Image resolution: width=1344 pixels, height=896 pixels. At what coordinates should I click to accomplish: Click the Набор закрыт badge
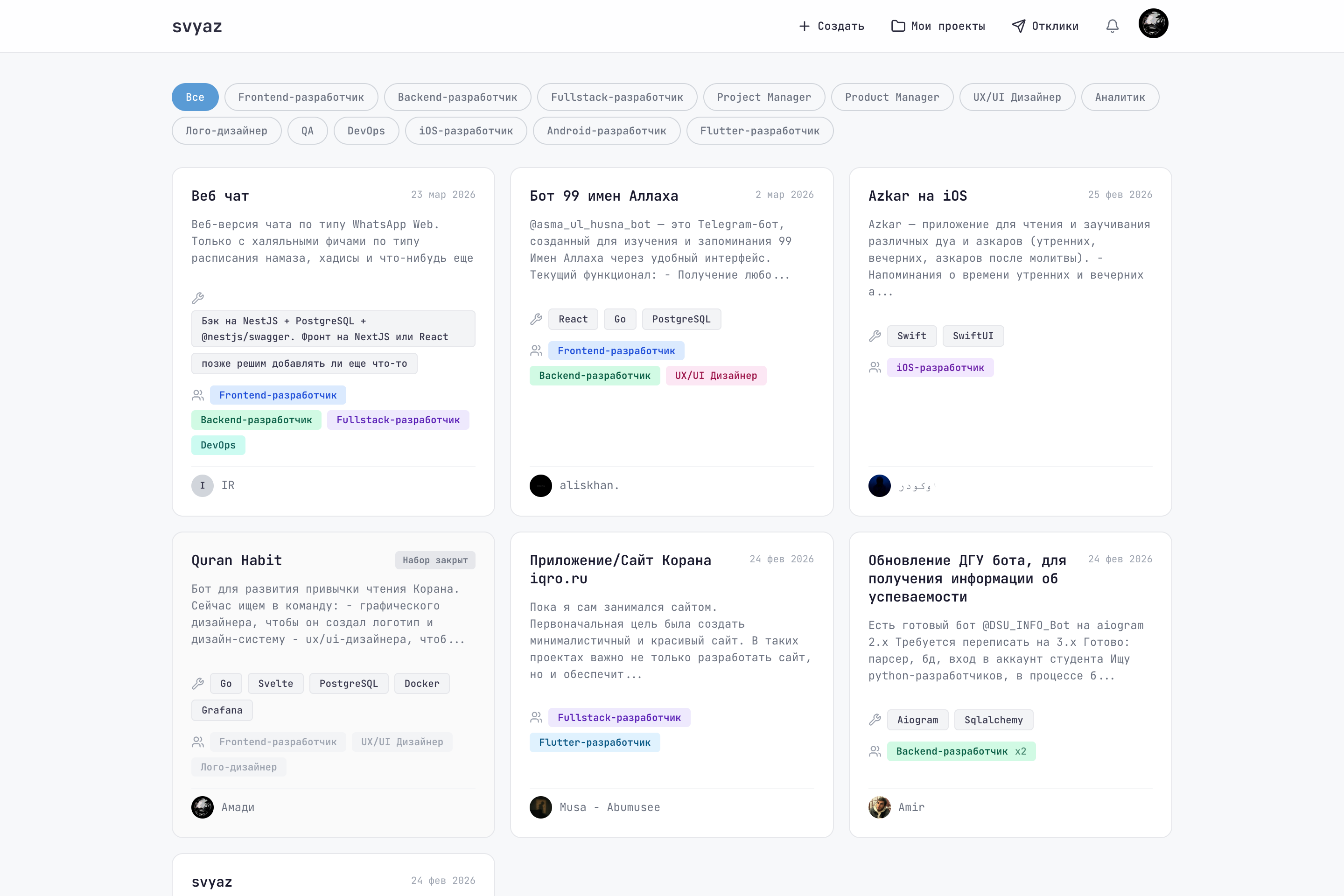click(x=435, y=560)
